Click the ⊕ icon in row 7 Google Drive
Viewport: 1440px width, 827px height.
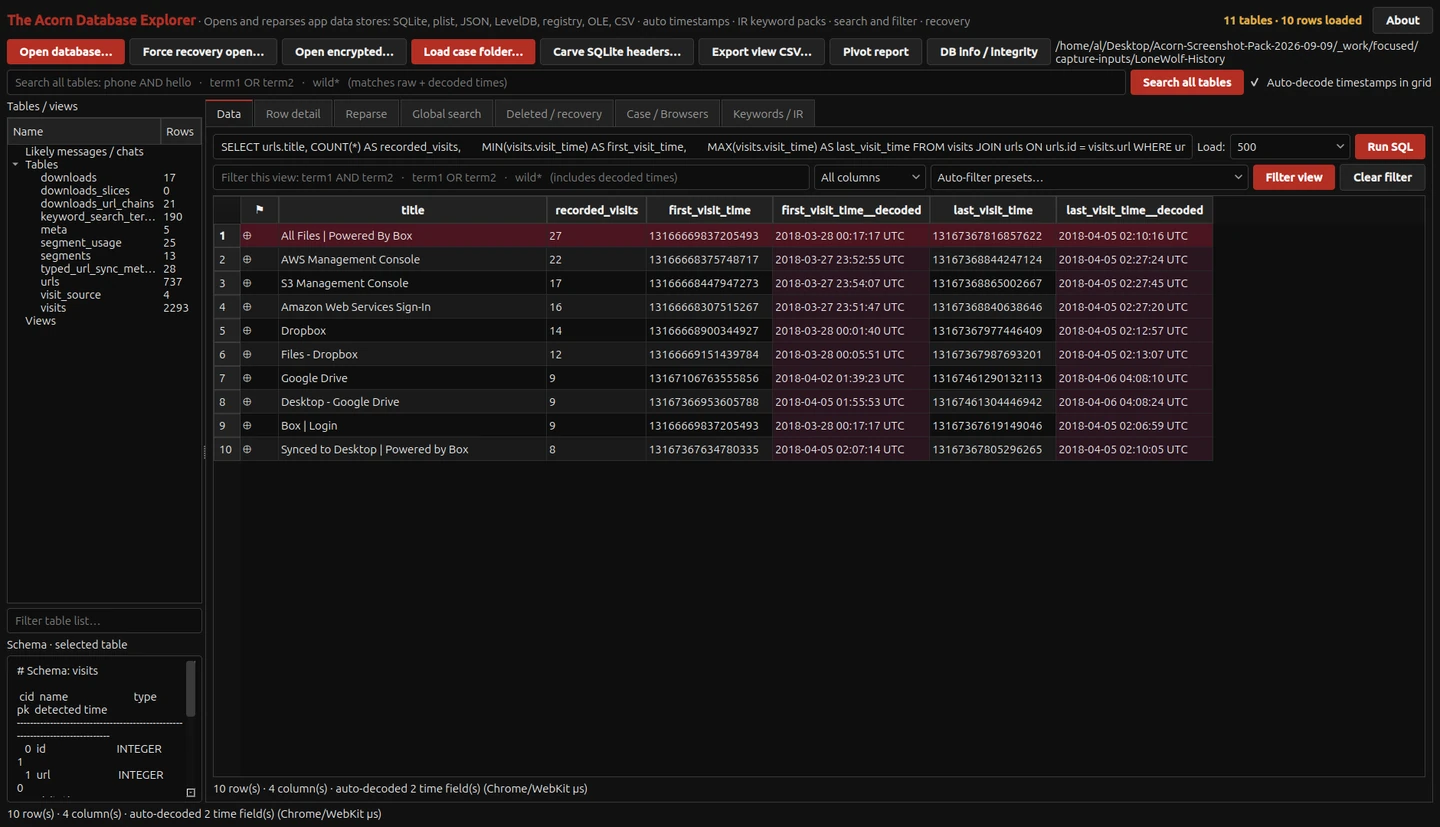247,378
